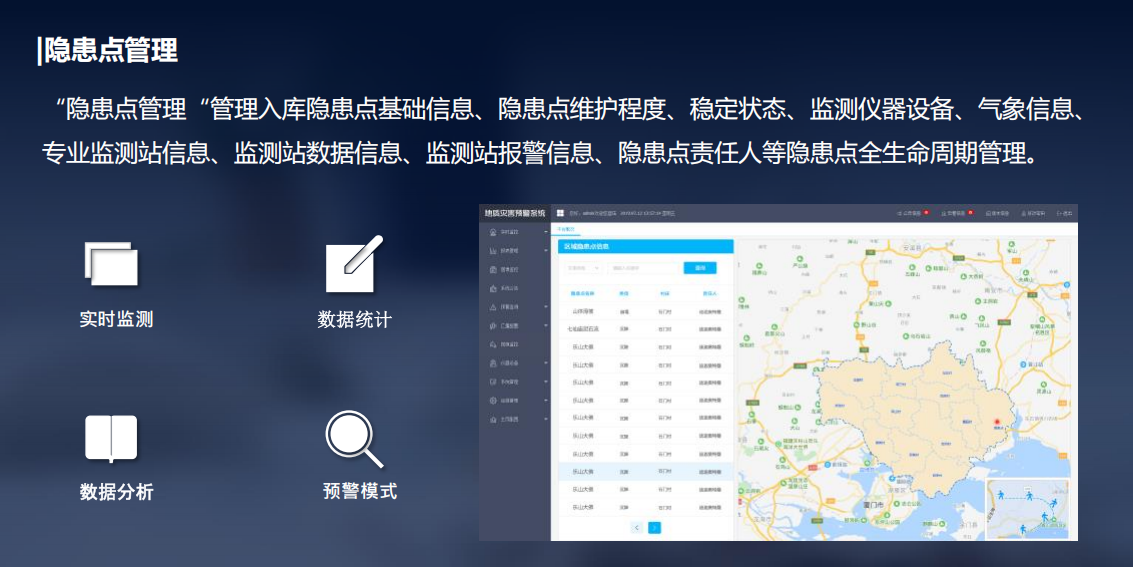The image size is (1134, 567).
Task: Select the 平台概览 tab
Action: 566,229
